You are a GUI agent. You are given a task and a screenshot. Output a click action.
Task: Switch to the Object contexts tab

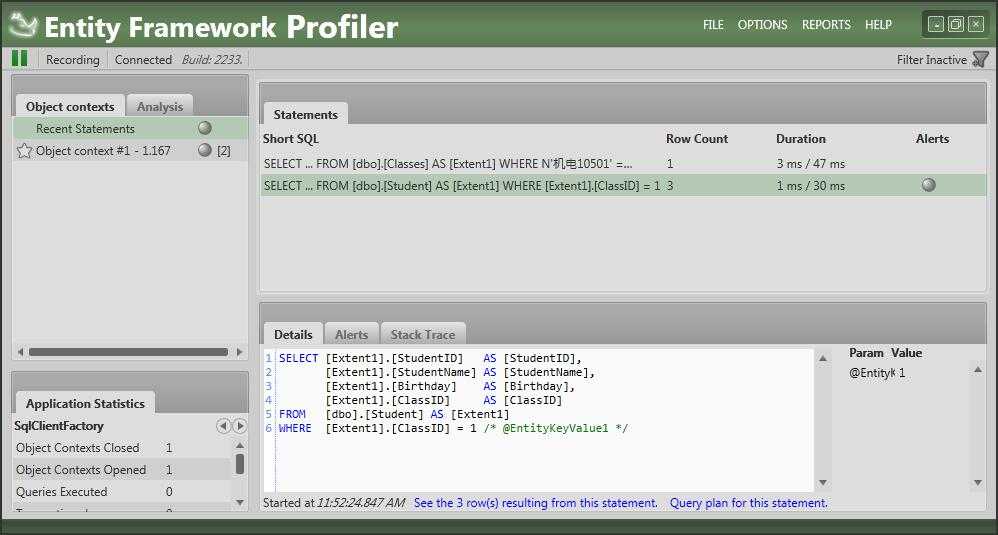click(x=70, y=106)
